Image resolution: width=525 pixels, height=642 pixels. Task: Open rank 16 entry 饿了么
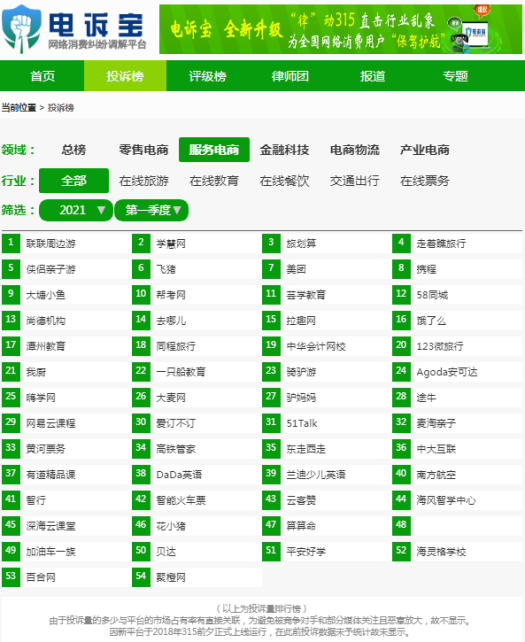[x=431, y=321]
